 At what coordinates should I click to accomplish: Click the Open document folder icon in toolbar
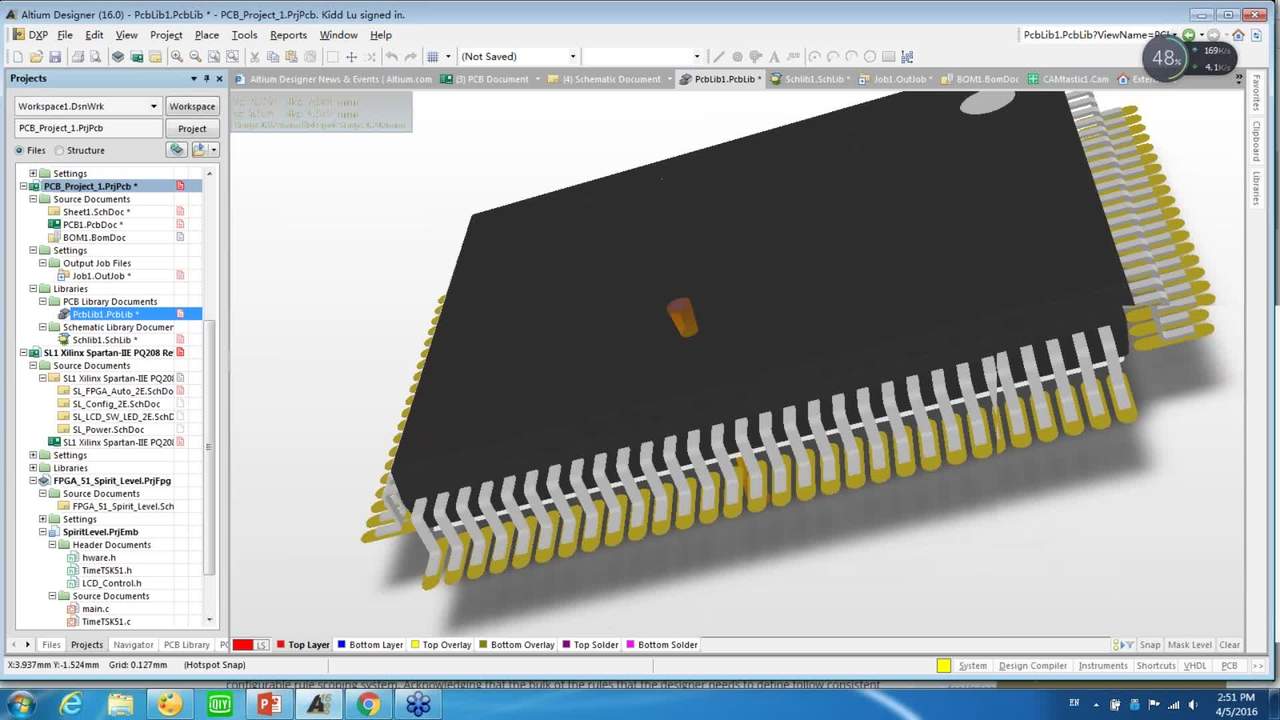click(x=36, y=57)
